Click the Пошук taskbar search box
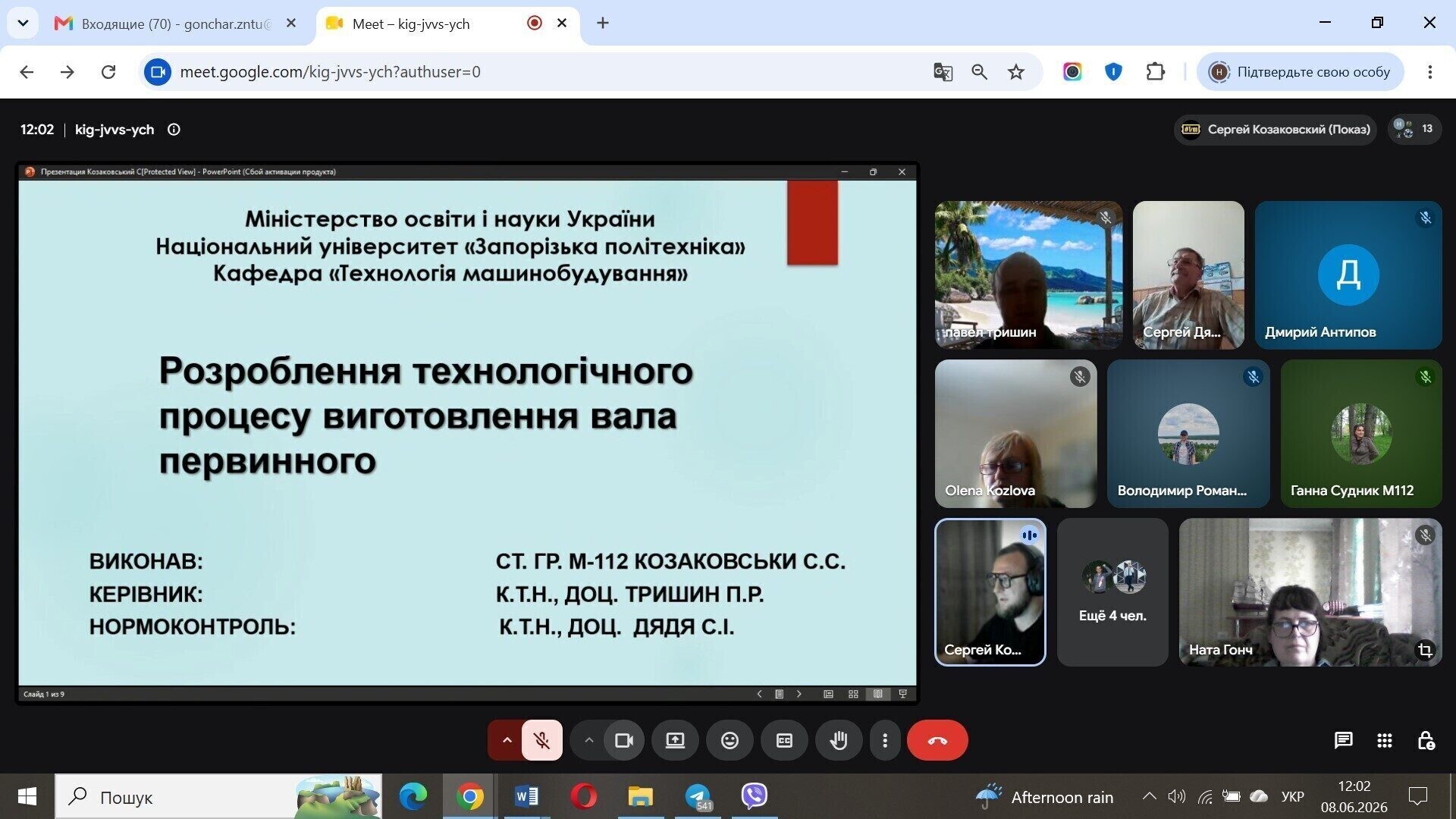This screenshot has height=819, width=1456. (x=218, y=796)
